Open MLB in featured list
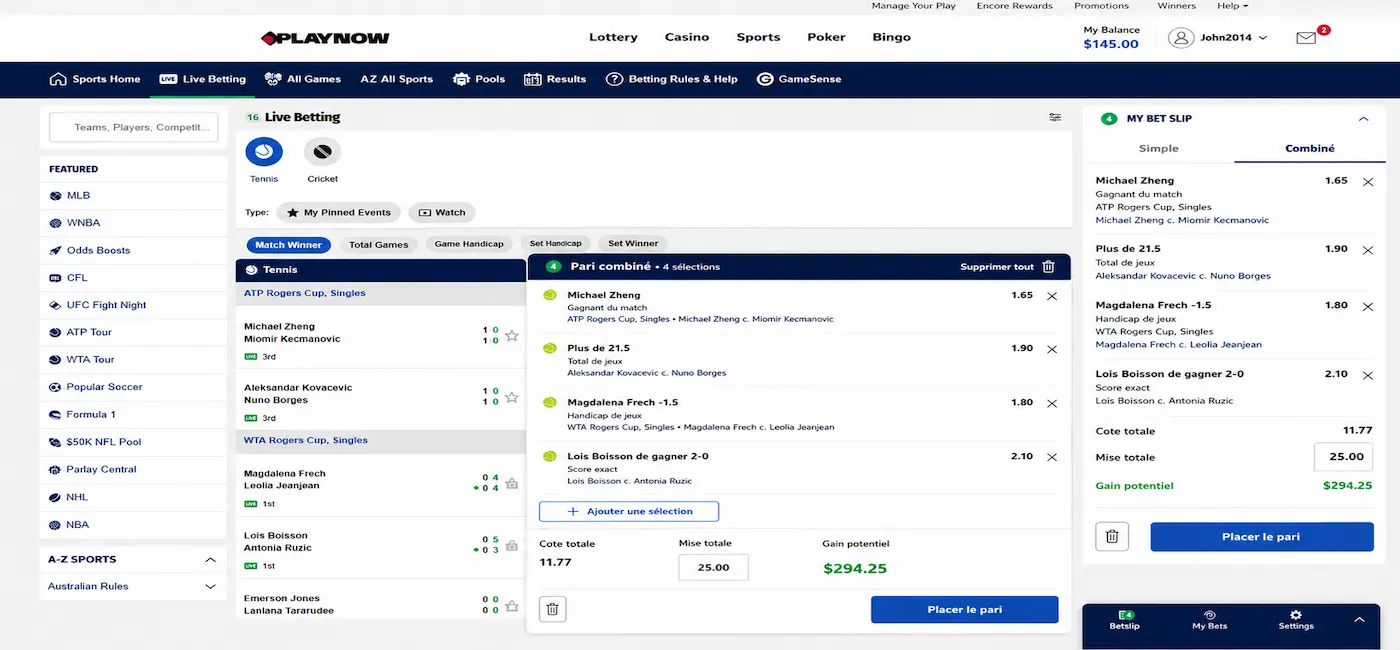This screenshot has height=650, width=1400. [x=134, y=195]
